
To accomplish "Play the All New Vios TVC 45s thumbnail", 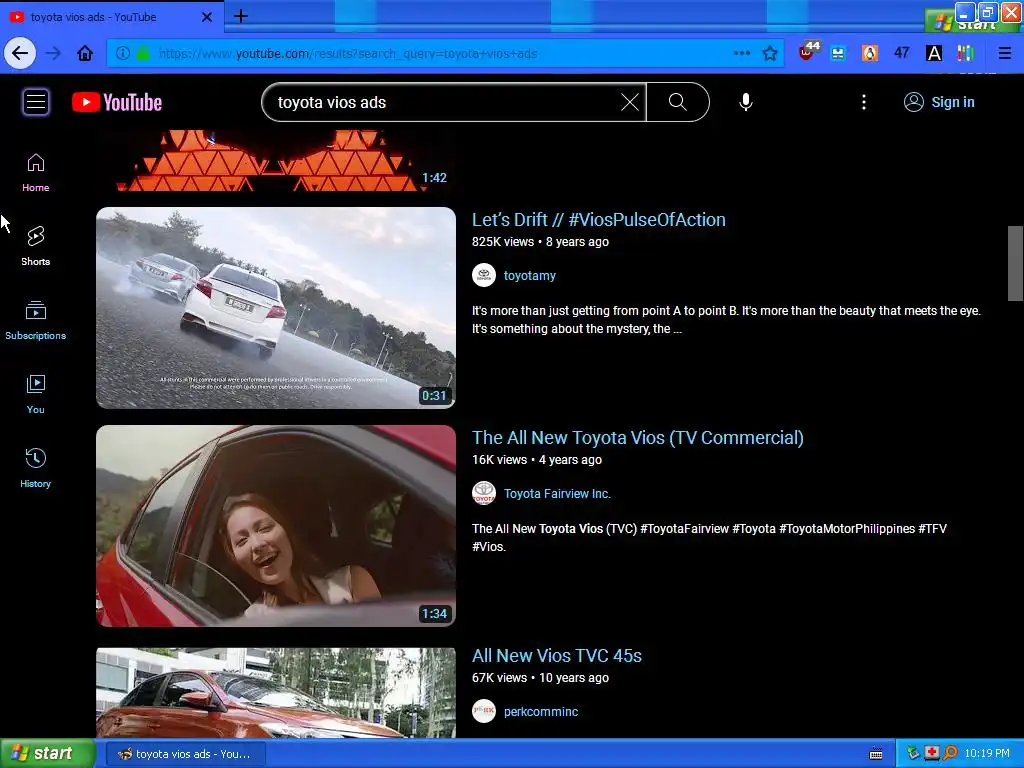I will click(276, 692).
